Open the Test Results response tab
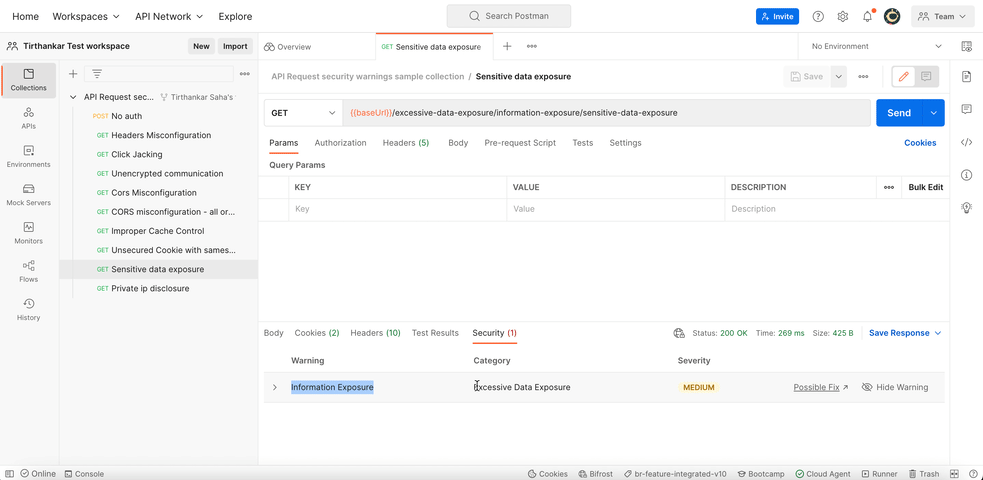The image size is (983, 480). [x=435, y=333]
